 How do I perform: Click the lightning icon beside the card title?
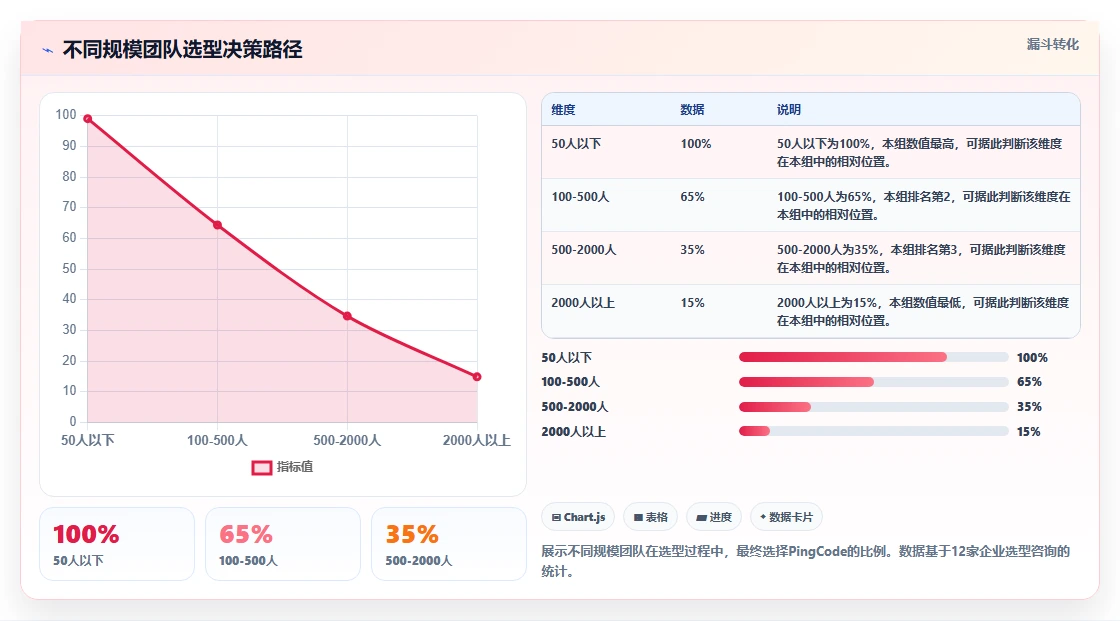[x=48, y=50]
